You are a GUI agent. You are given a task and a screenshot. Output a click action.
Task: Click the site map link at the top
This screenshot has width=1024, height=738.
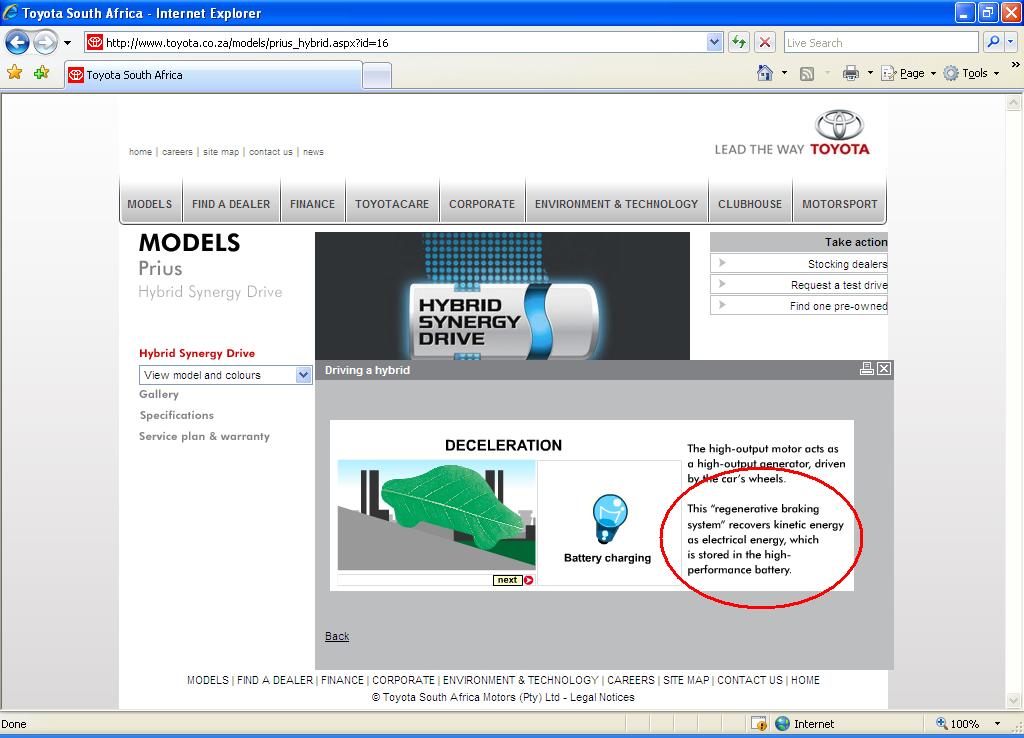tap(221, 152)
